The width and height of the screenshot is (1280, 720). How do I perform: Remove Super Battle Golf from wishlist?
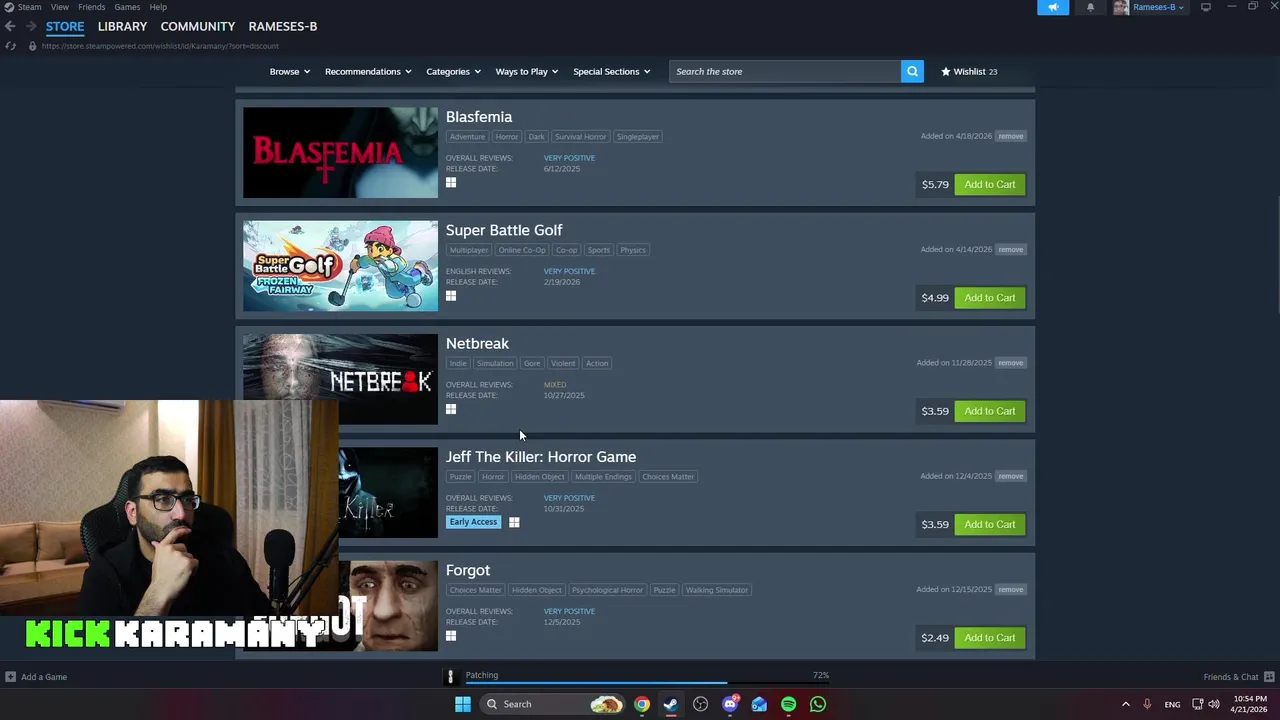[x=1010, y=249]
